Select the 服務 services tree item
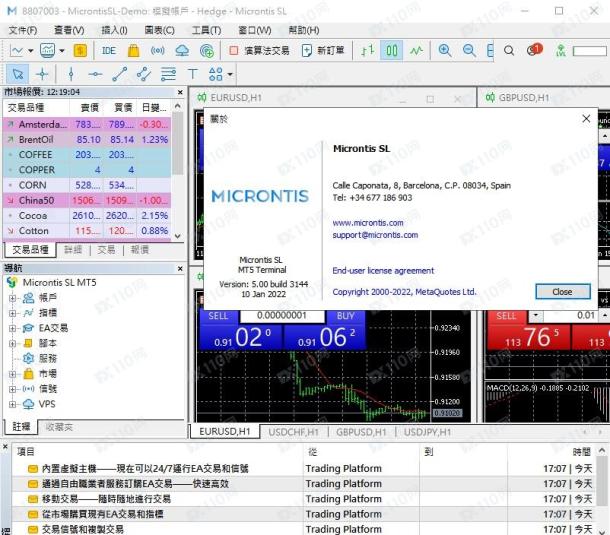610x535 pixels. tap(40, 358)
